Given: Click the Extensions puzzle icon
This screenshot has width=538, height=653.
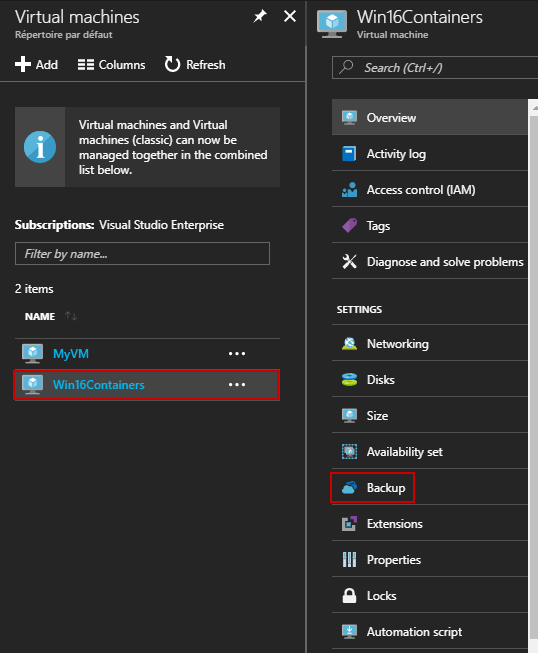Looking at the screenshot, I should [349, 523].
